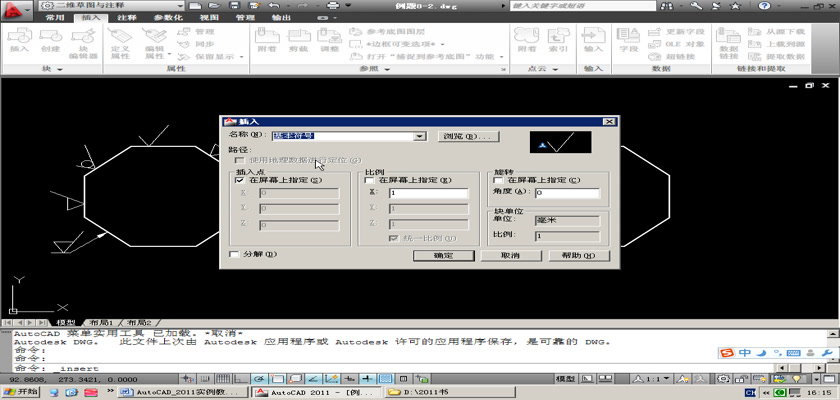This screenshot has height=400, width=840.
Task: Open the 名称 block name dropdown
Action: click(x=420, y=137)
